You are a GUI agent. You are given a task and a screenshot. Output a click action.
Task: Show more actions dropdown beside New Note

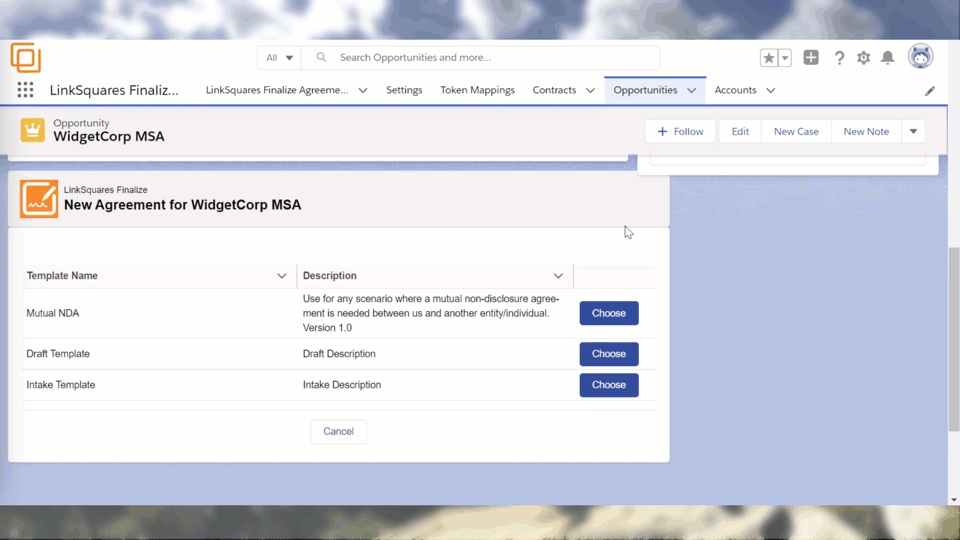(913, 131)
